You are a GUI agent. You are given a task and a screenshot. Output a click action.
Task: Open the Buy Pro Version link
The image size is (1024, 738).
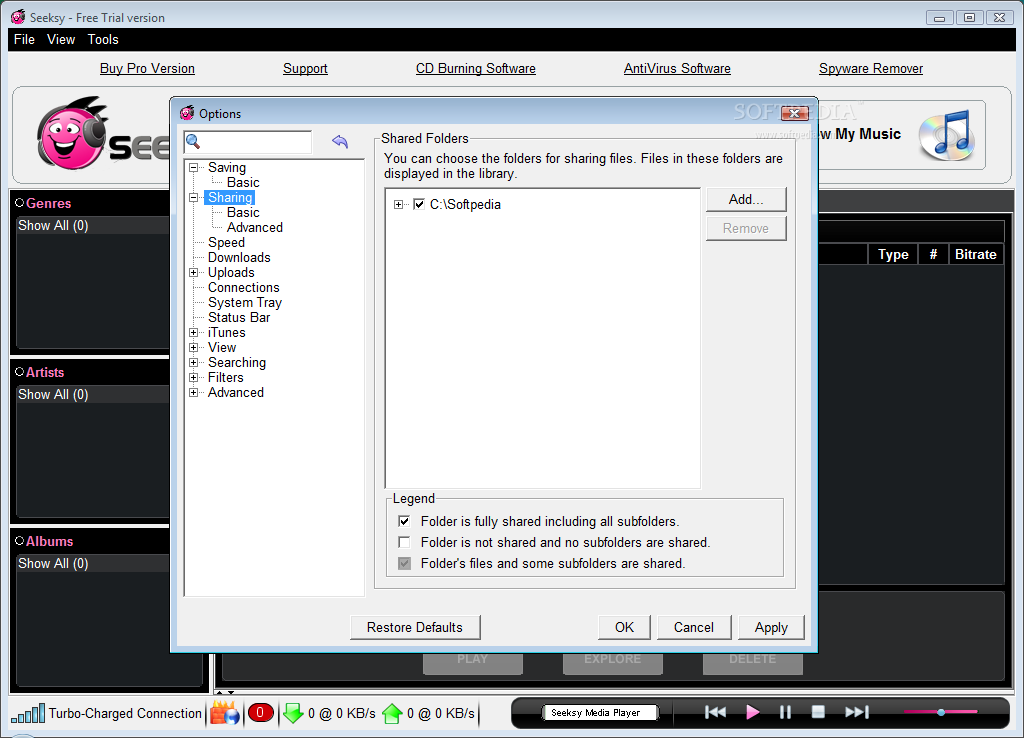tap(147, 68)
